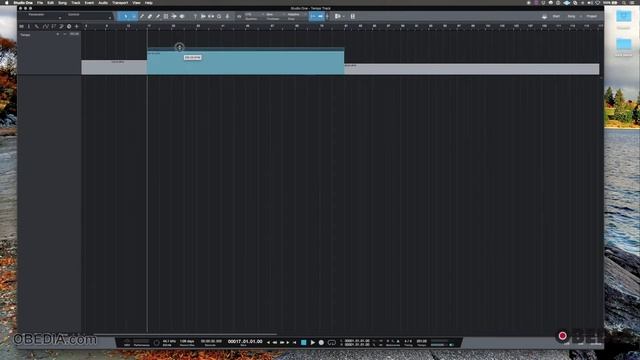Viewport: 640px width, 360px height.
Task: Open the View menu
Action: pos(136,2)
